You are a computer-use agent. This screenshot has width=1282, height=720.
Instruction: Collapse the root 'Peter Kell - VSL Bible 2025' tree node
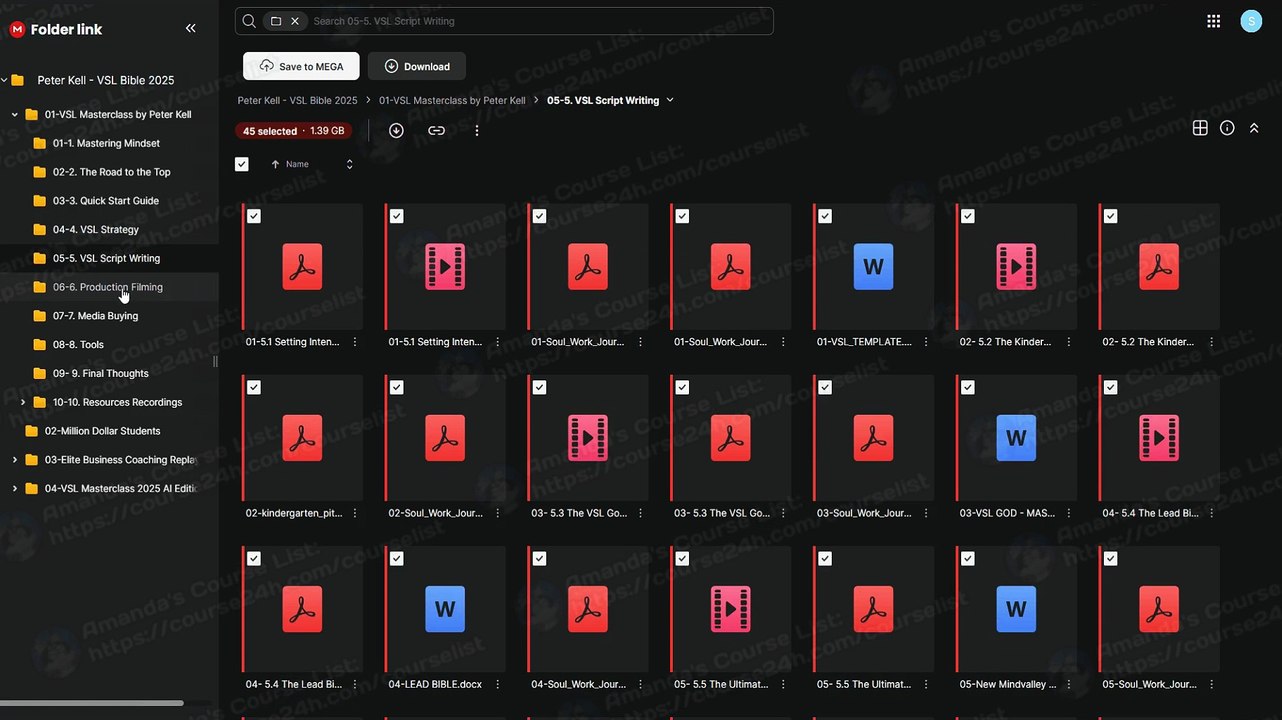pos(5,81)
